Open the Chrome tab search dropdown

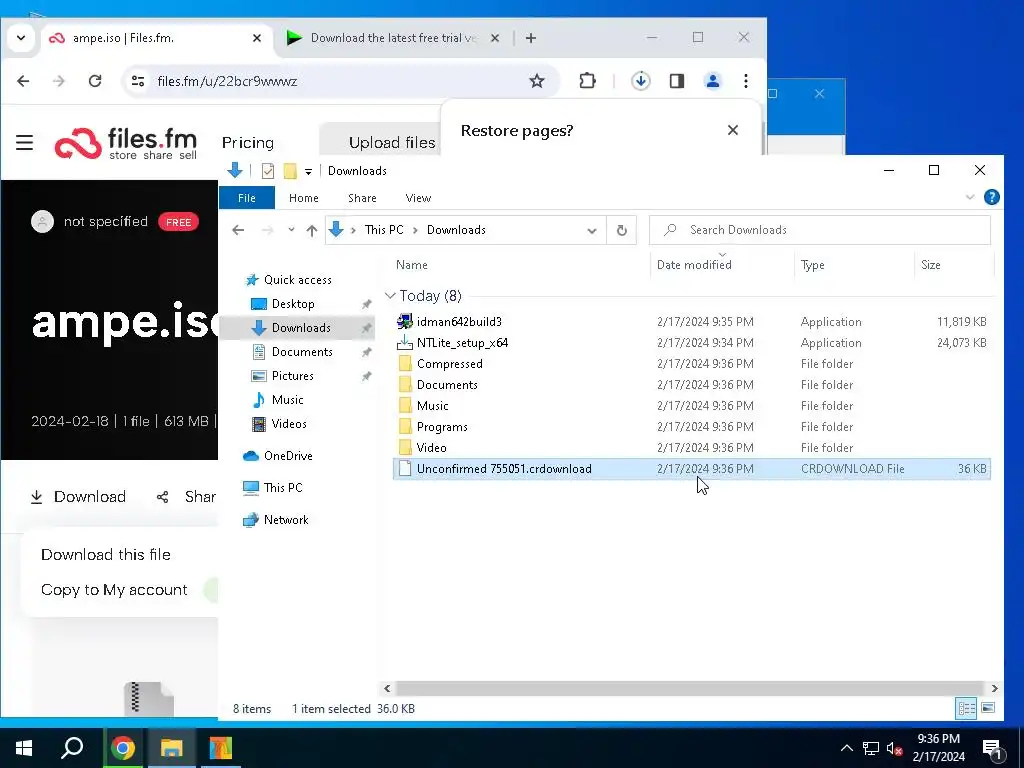point(21,38)
